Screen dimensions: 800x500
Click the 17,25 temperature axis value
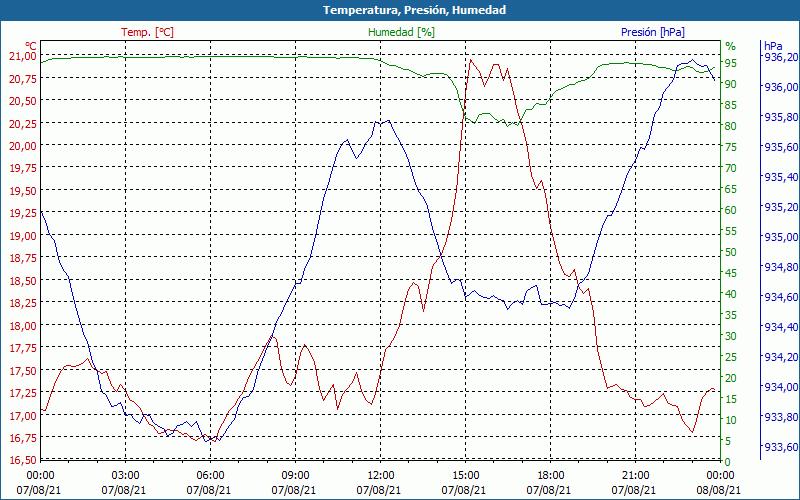pyautogui.click(x=23, y=392)
